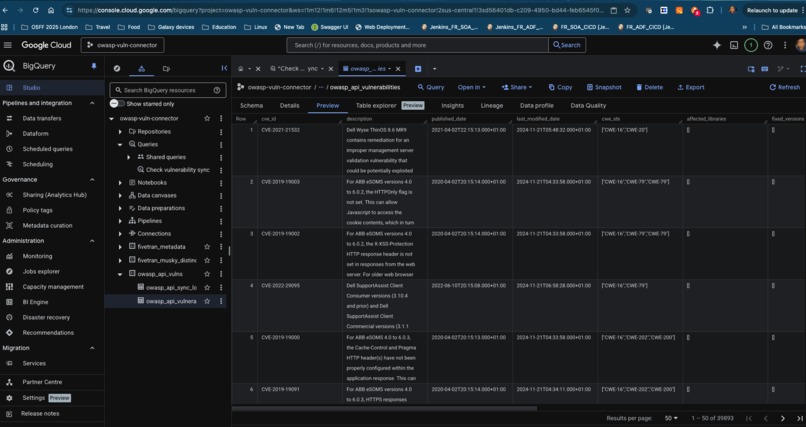Star the owasp-vuln-connector project
The image size is (806, 427).
[x=207, y=118]
